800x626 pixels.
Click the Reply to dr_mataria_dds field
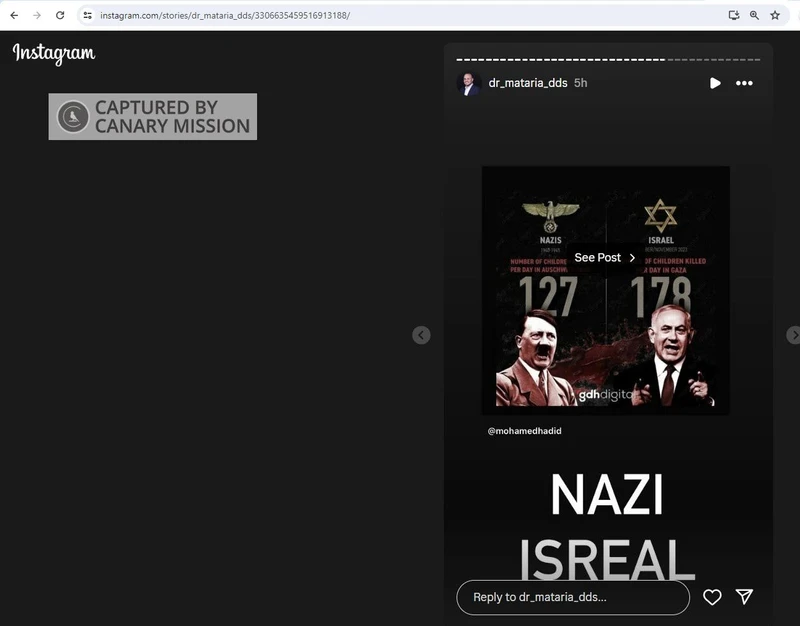coord(573,597)
